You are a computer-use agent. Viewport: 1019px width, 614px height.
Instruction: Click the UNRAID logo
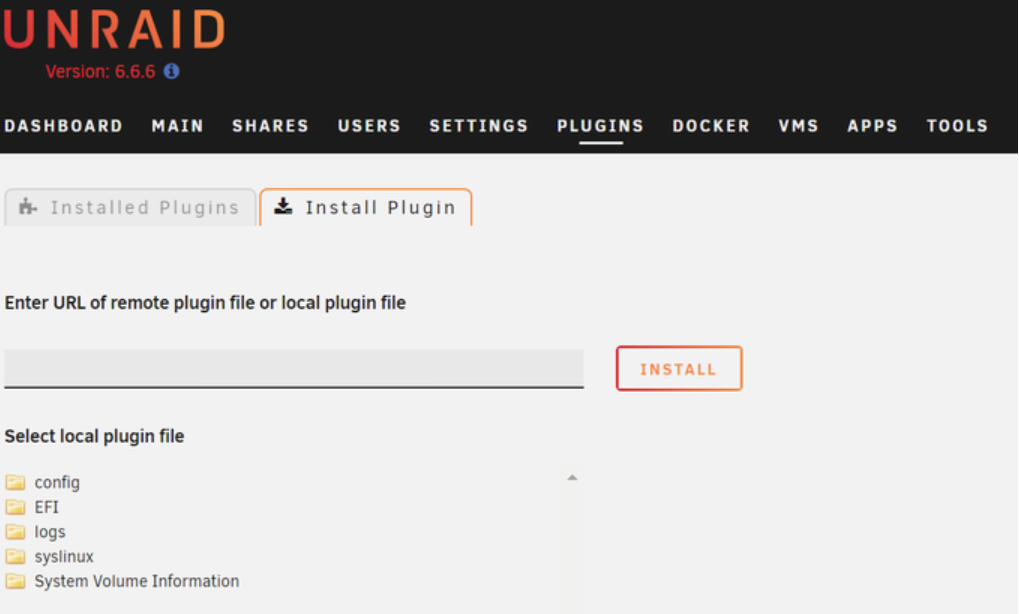point(113,30)
